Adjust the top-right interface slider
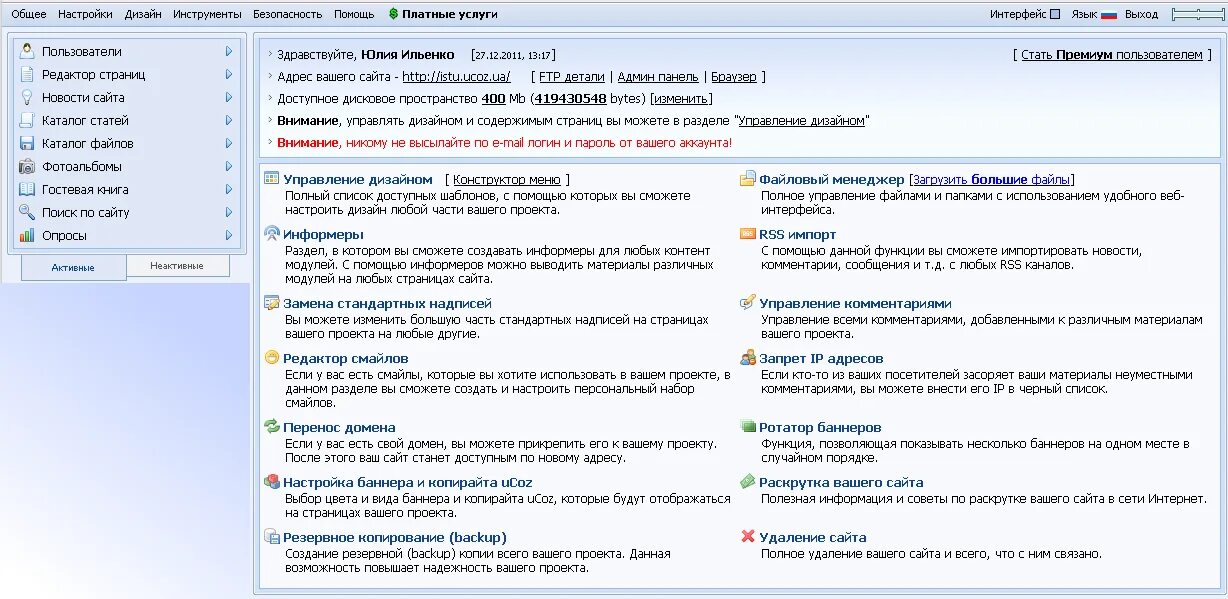The width and height of the screenshot is (1228, 599). [1197, 14]
